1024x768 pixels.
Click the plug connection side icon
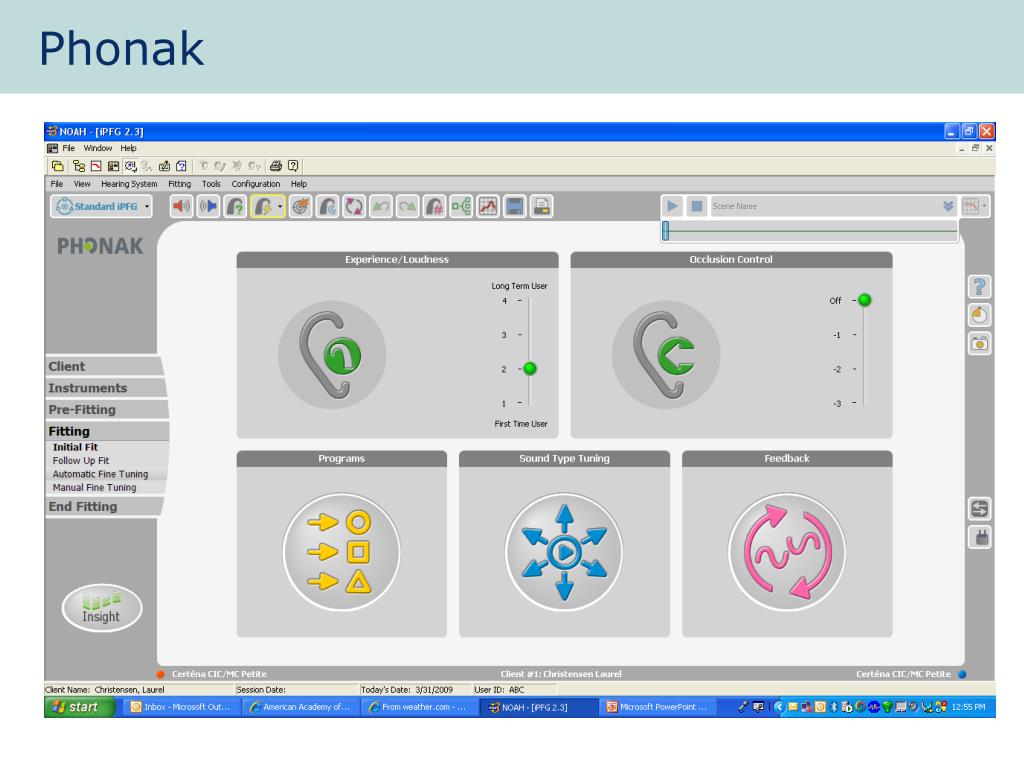tap(979, 537)
